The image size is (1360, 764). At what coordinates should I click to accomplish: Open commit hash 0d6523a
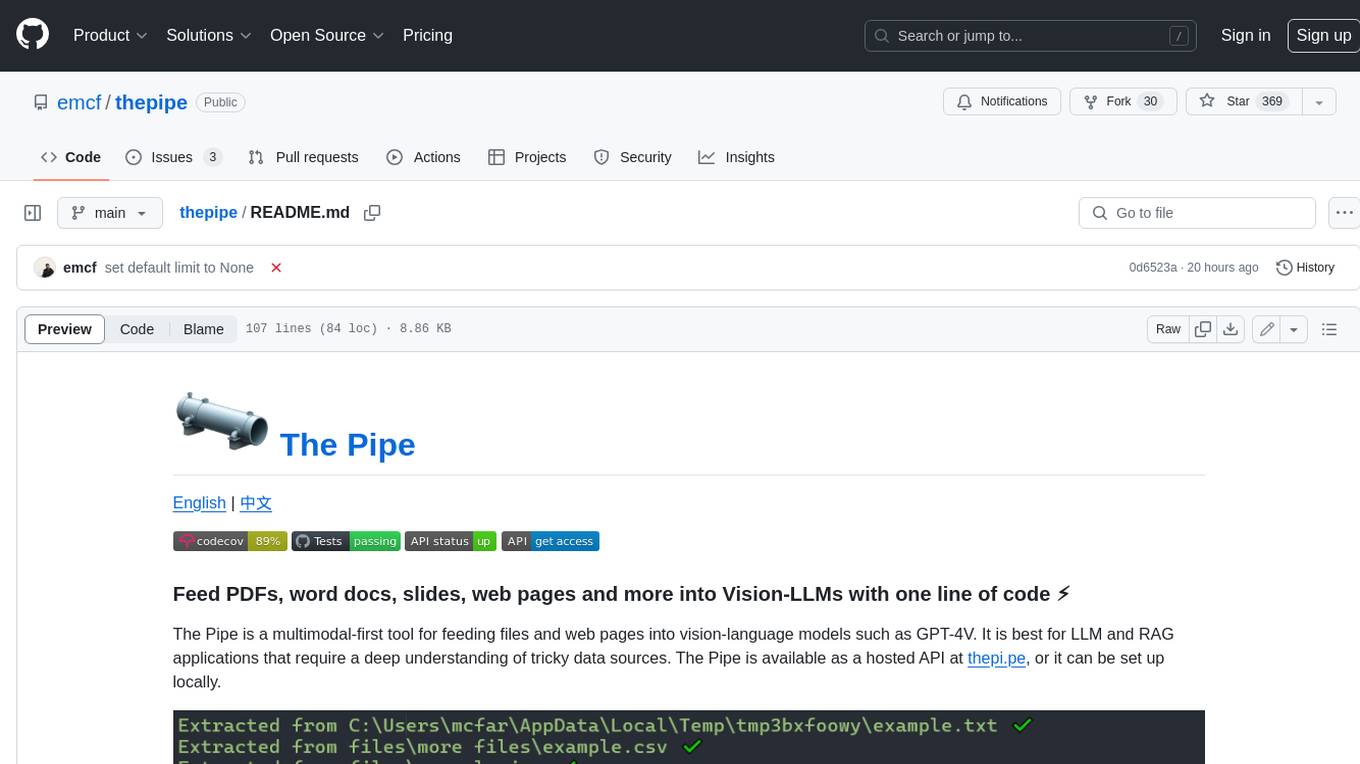(x=1153, y=268)
